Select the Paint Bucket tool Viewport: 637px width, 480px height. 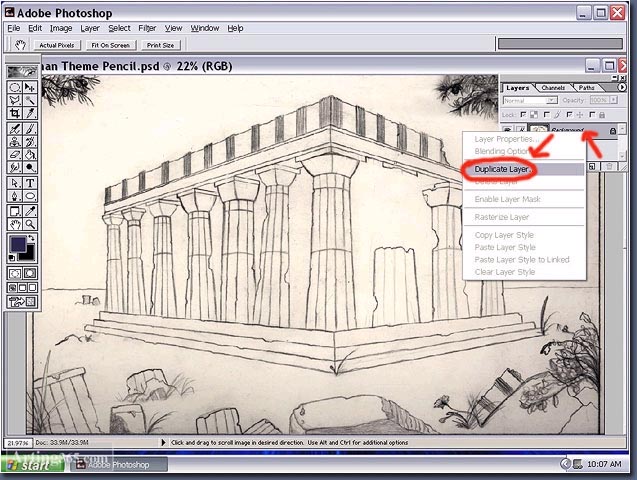click(x=30, y=155)
